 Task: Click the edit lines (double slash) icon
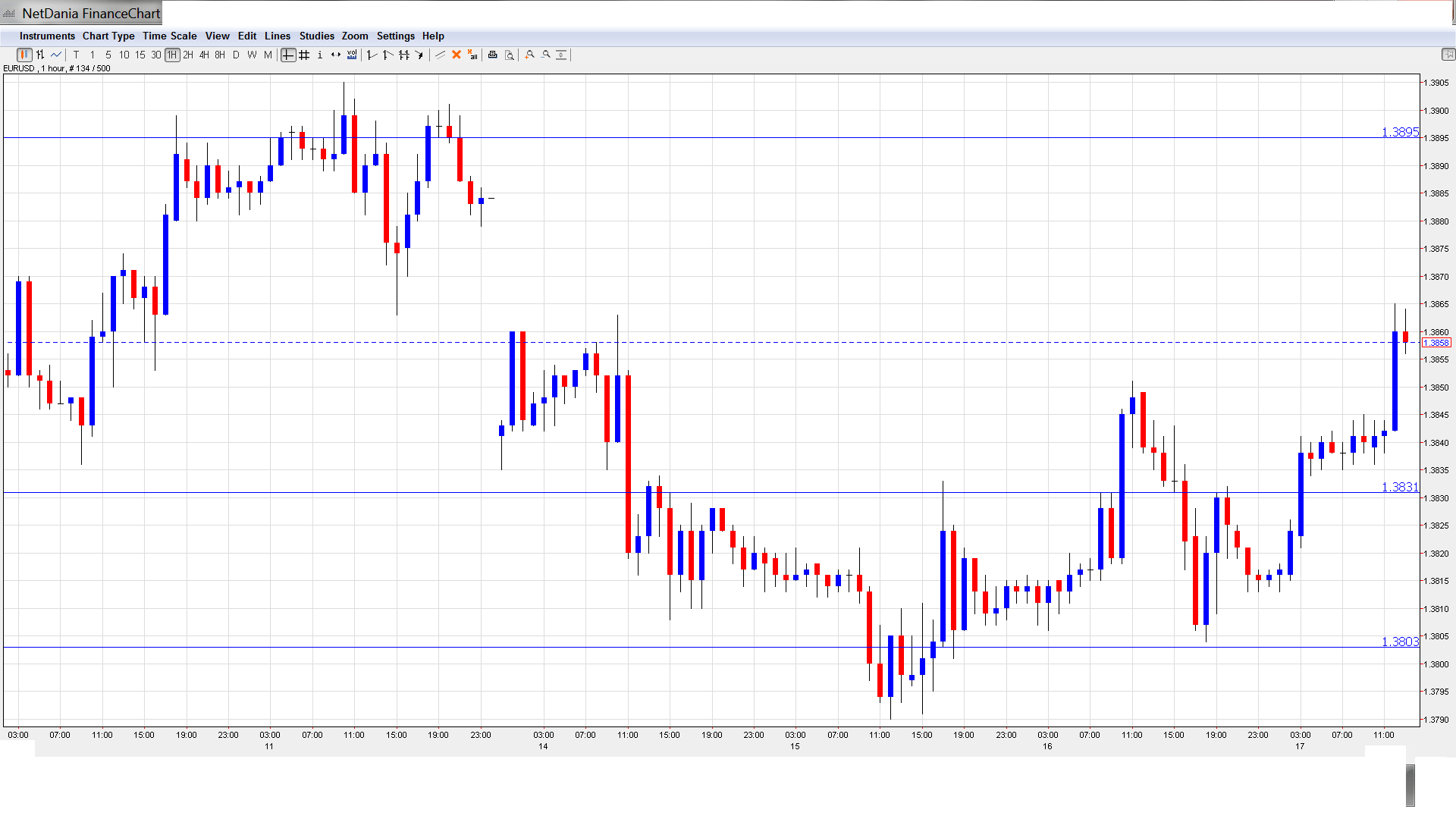click(440, 55)
